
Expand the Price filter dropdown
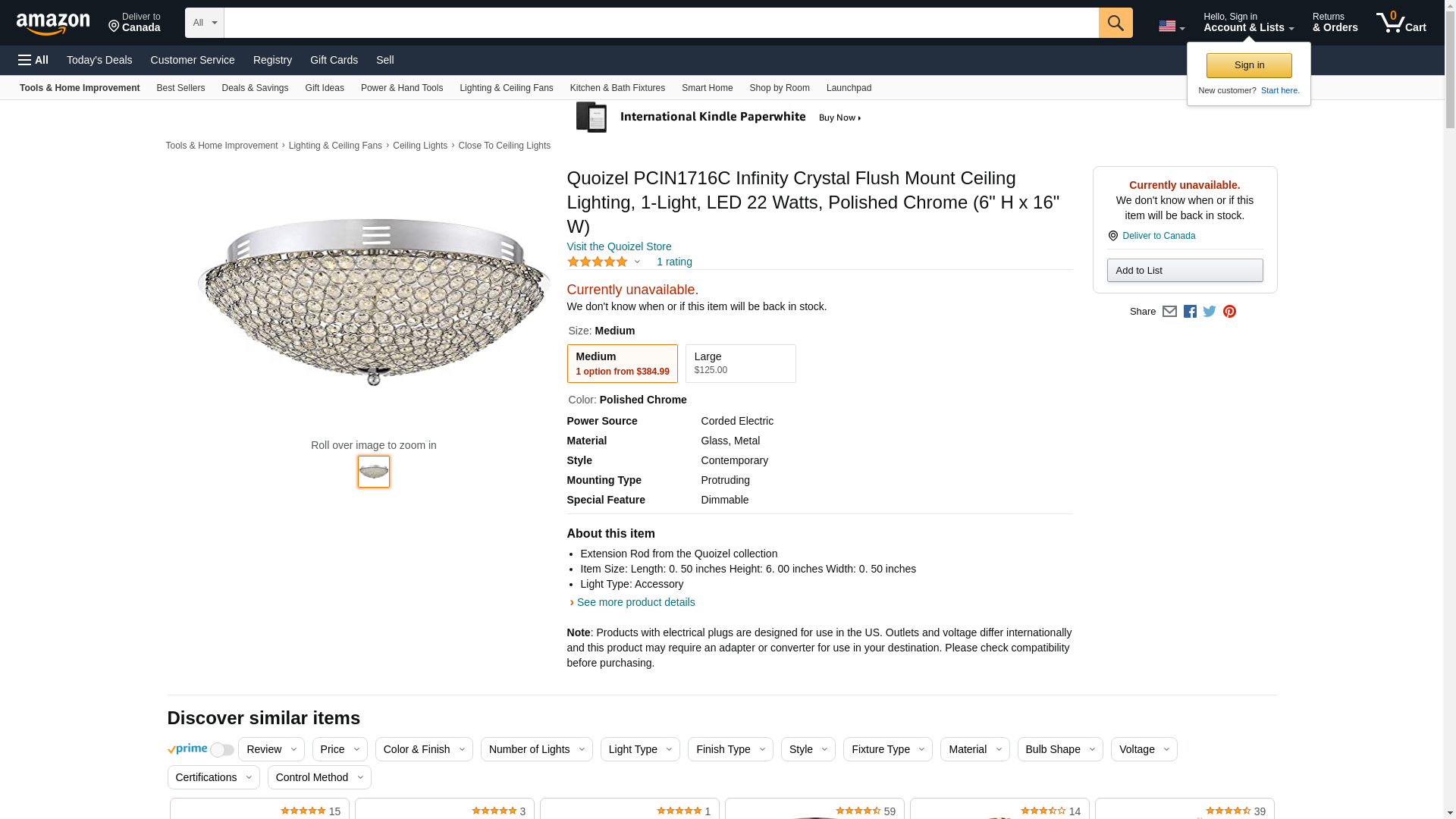(340, 749)
